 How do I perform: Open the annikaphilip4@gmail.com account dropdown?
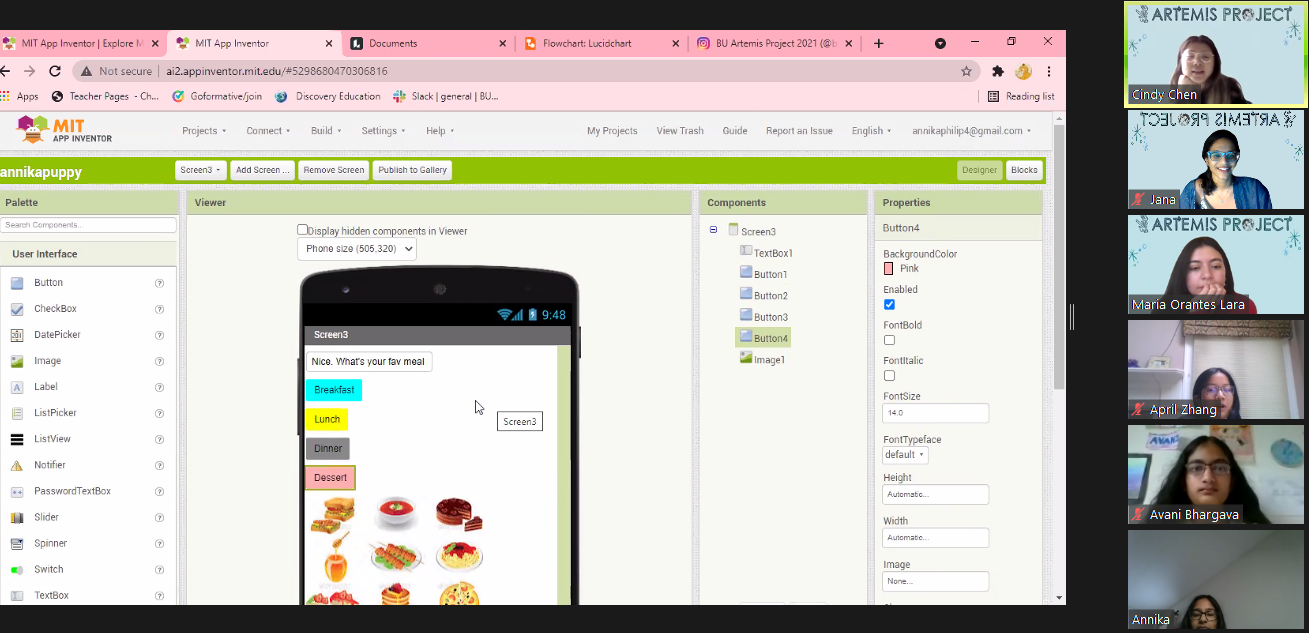971,131
